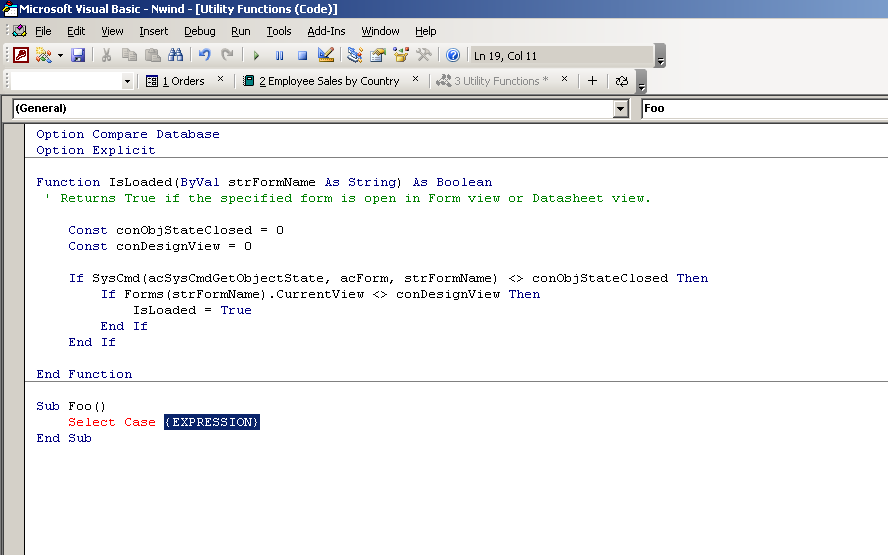Click the 'Sub Foo()' line
Image resolution: width=888 pixels, height=555 pixels.
tap(71, 406)
